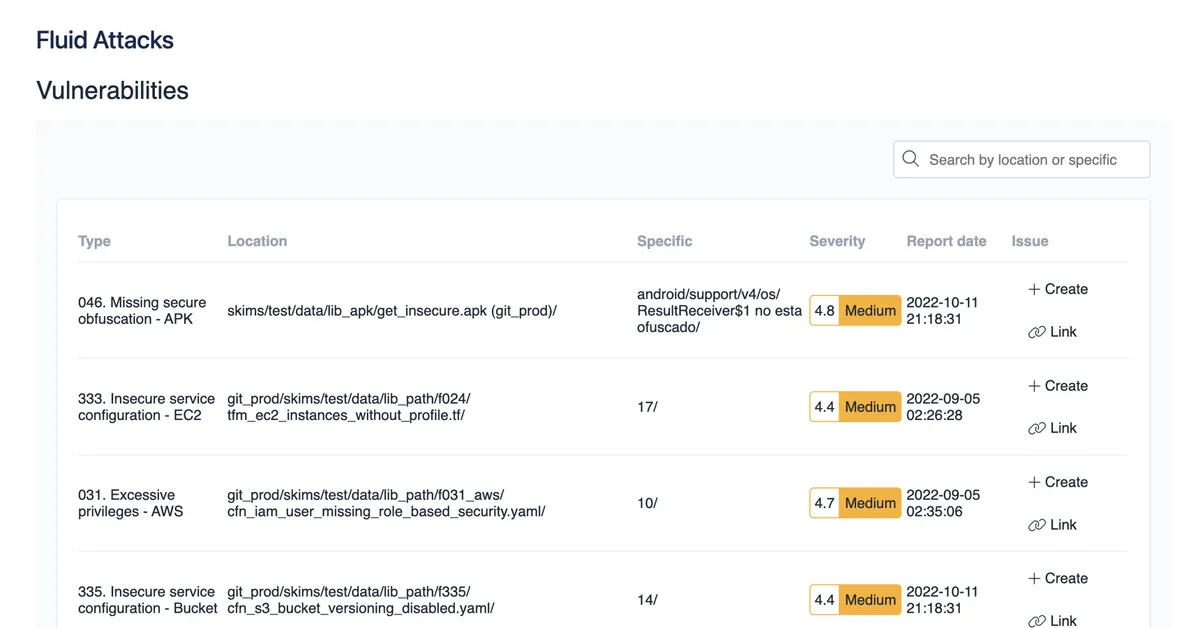Click the Issue column header
Viewport: 1200px width, 628px height.
[x=1030, y=241]
